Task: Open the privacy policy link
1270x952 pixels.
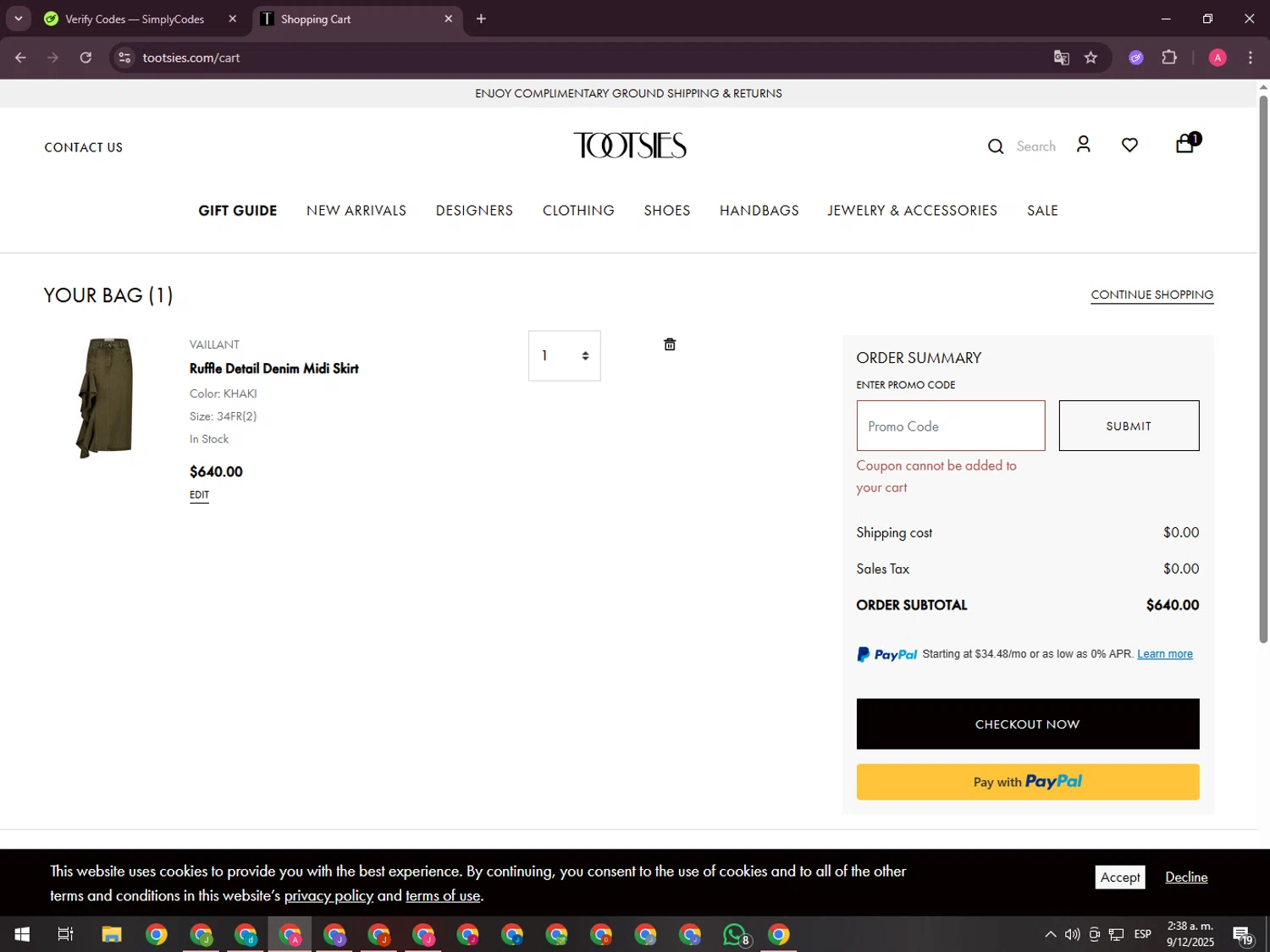Action: pyautogui.click(x=329, y=895)
